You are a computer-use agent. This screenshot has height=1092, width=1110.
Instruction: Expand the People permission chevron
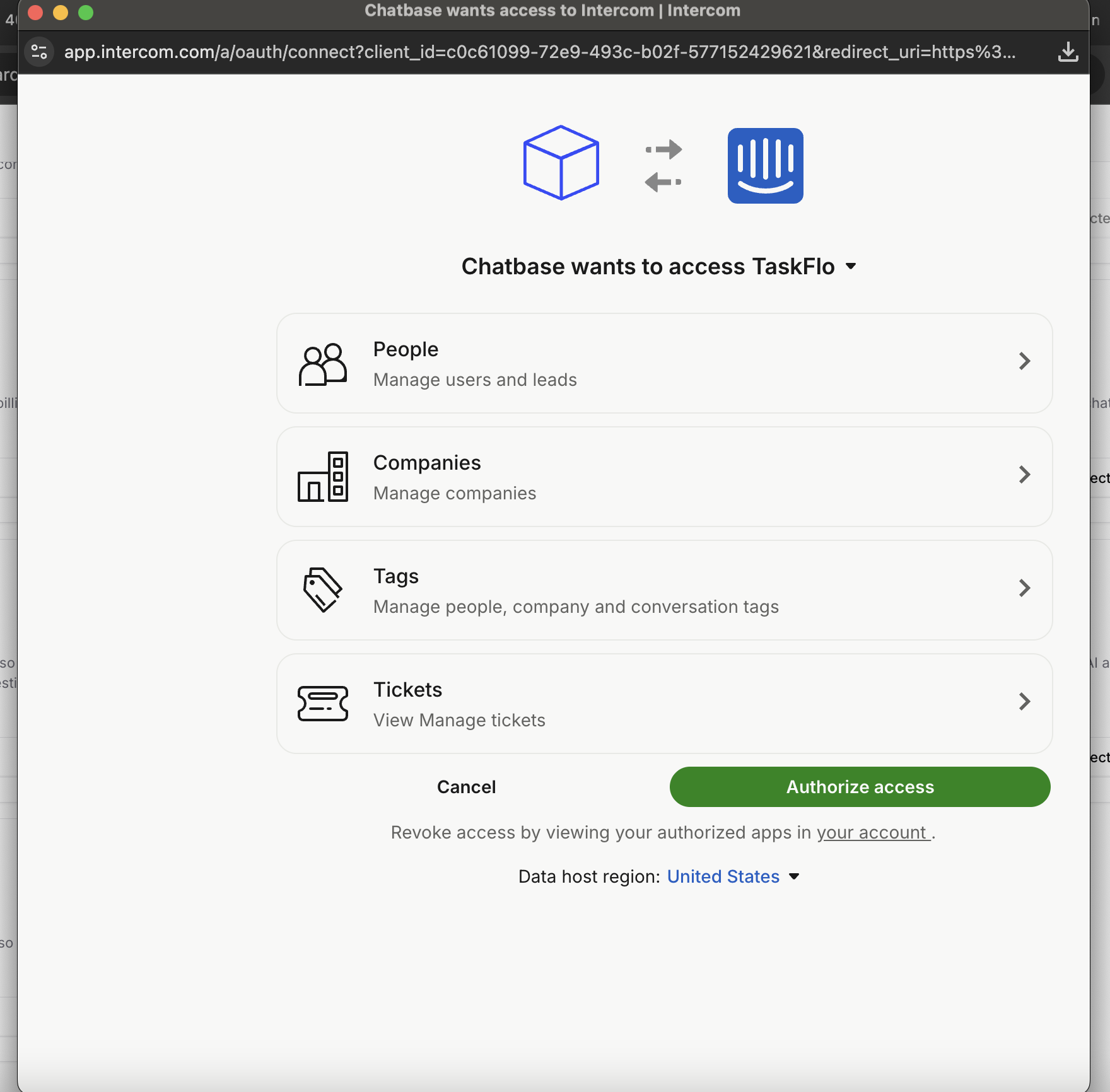[1025, 361]
